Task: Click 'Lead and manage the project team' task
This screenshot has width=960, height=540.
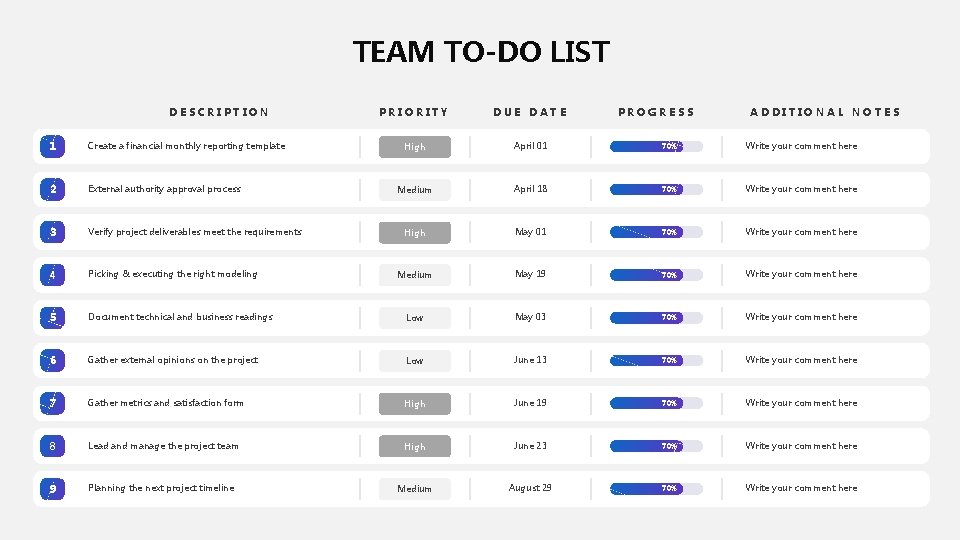Action: pyautogui.click(x=163, y=446)
